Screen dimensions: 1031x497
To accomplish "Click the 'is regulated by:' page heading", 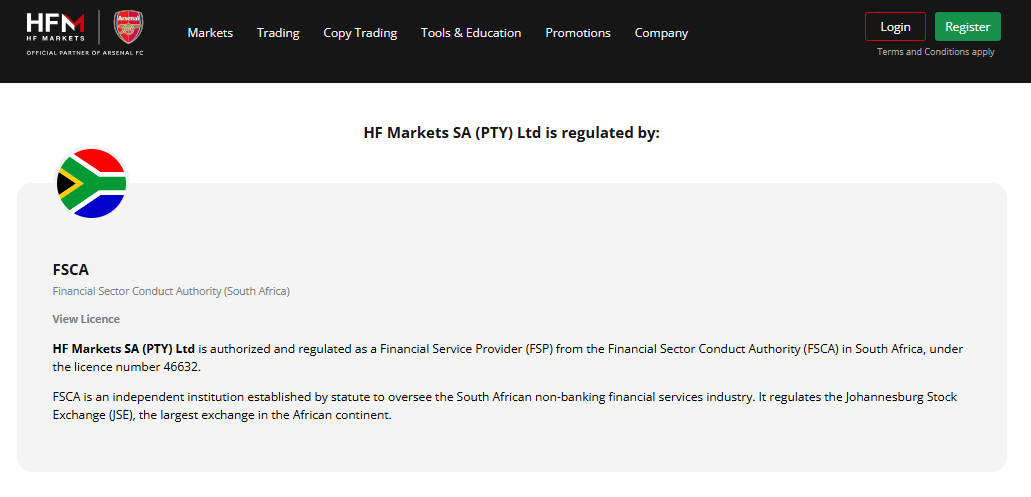I will pyautogui.click(x=512, y=133).
